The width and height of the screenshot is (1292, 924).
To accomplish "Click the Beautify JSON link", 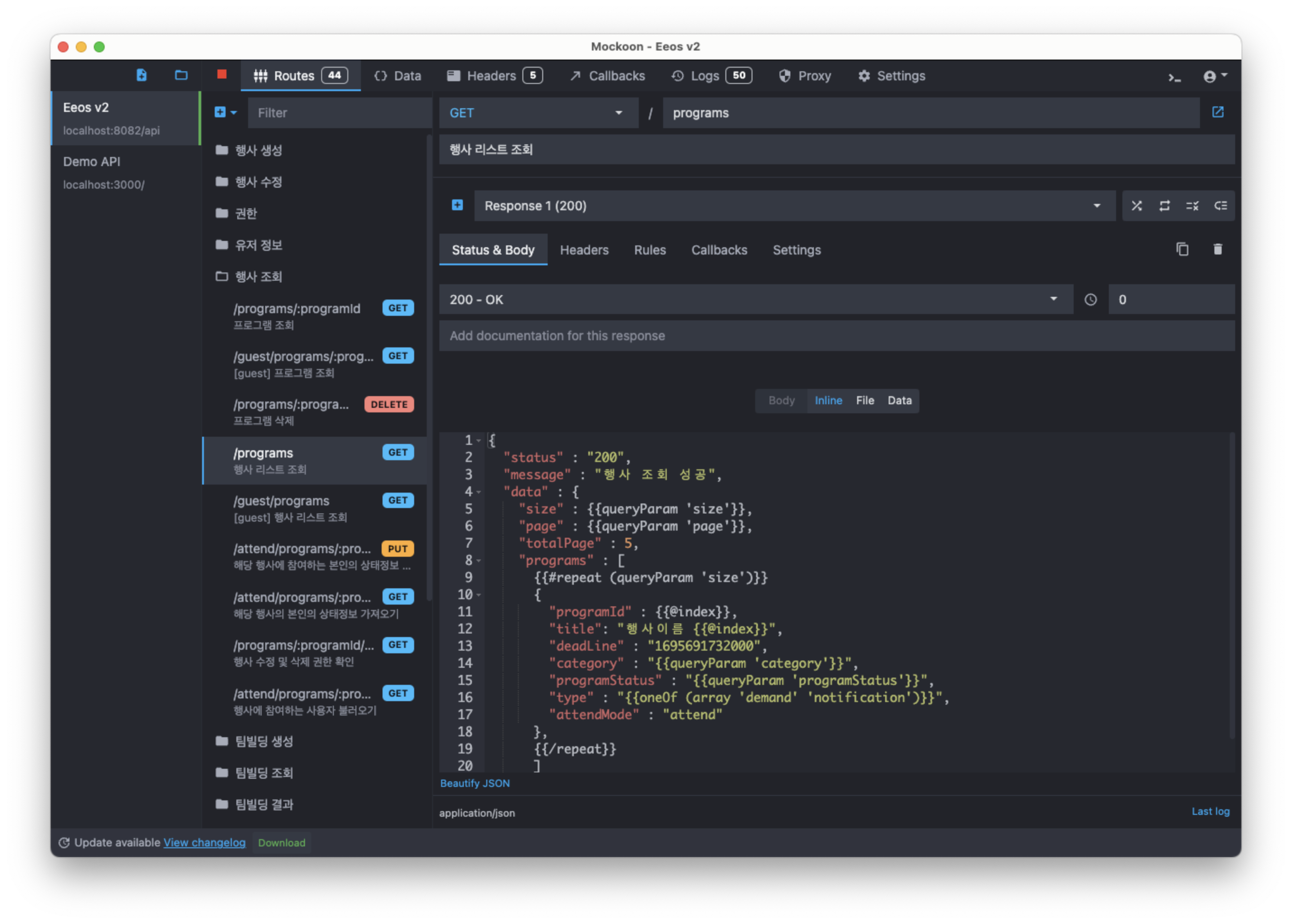I will [x=475, y=784].
